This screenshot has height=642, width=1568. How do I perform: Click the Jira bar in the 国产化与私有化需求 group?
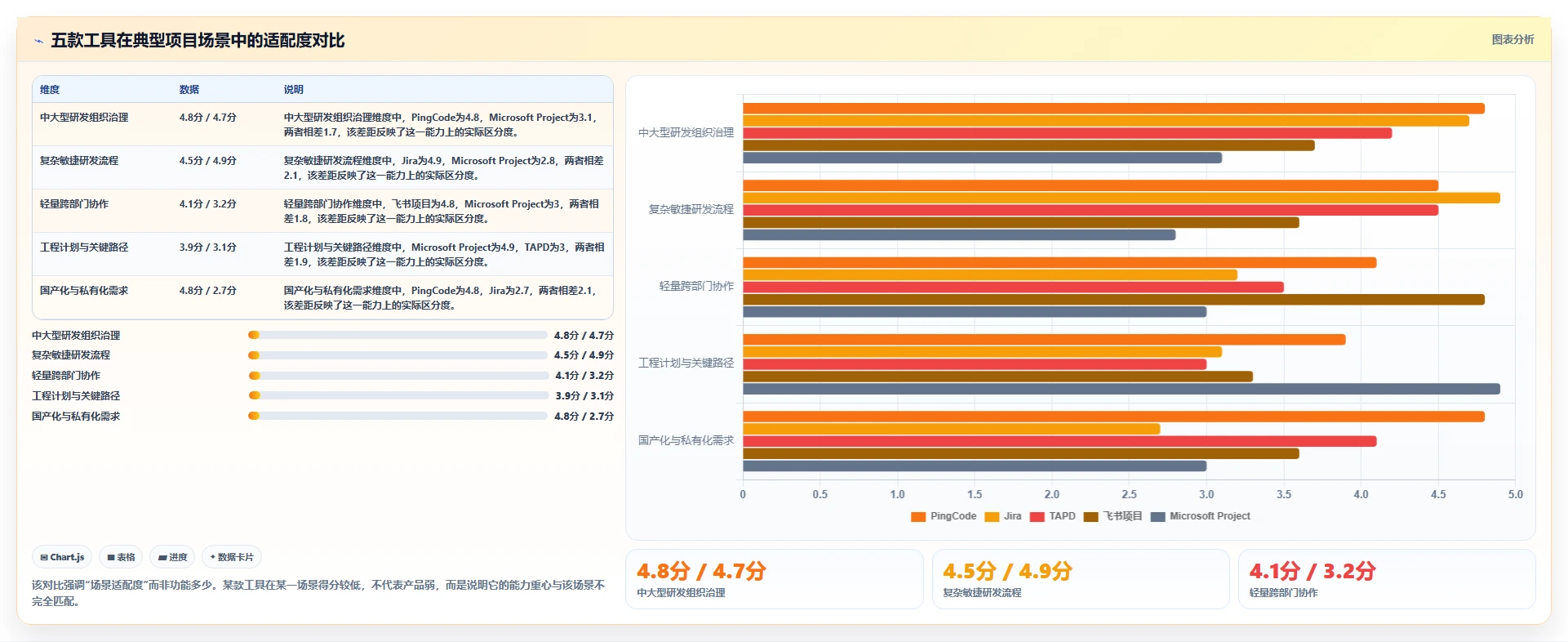(951, 429)
